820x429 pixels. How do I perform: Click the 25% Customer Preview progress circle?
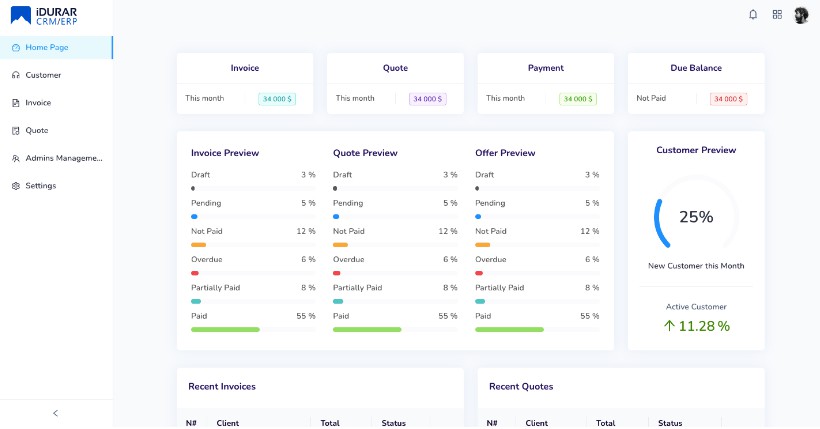click(x=696, y=217)
